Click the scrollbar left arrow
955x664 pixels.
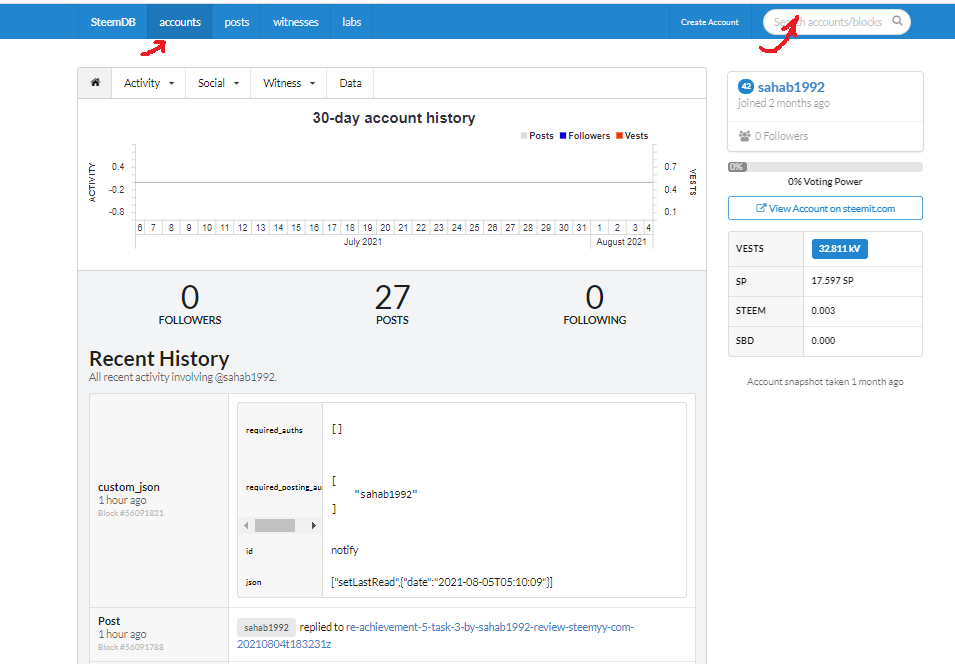pyautogui.click(x=246, y=525)
